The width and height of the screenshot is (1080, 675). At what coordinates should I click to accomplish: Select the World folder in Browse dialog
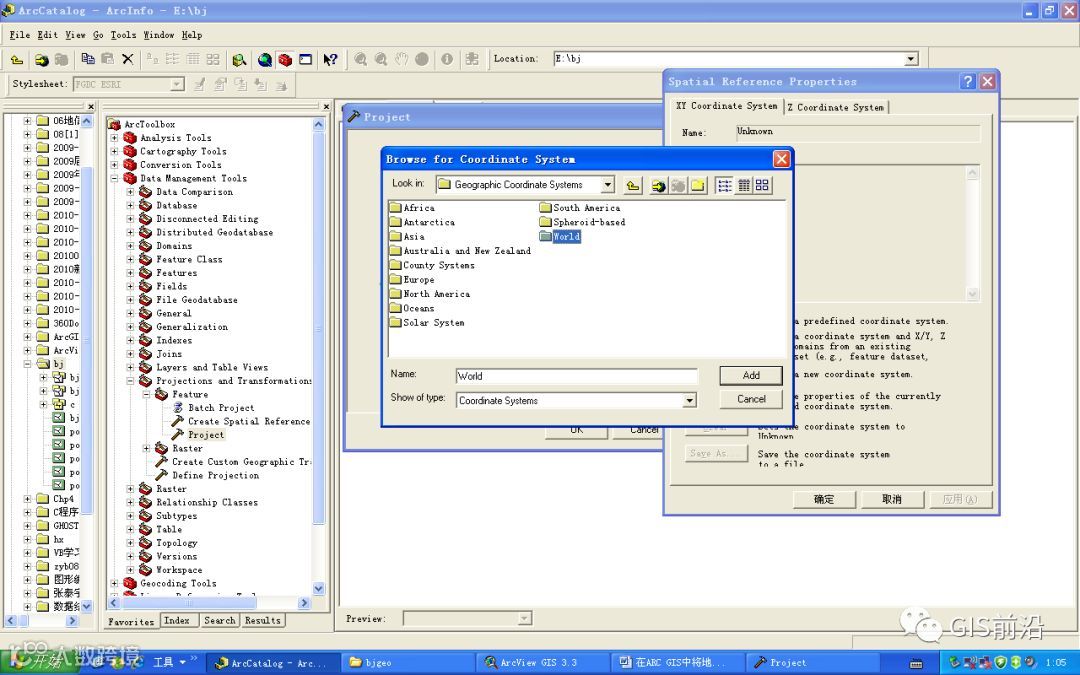pyautogui.click(x=560, y=236)
